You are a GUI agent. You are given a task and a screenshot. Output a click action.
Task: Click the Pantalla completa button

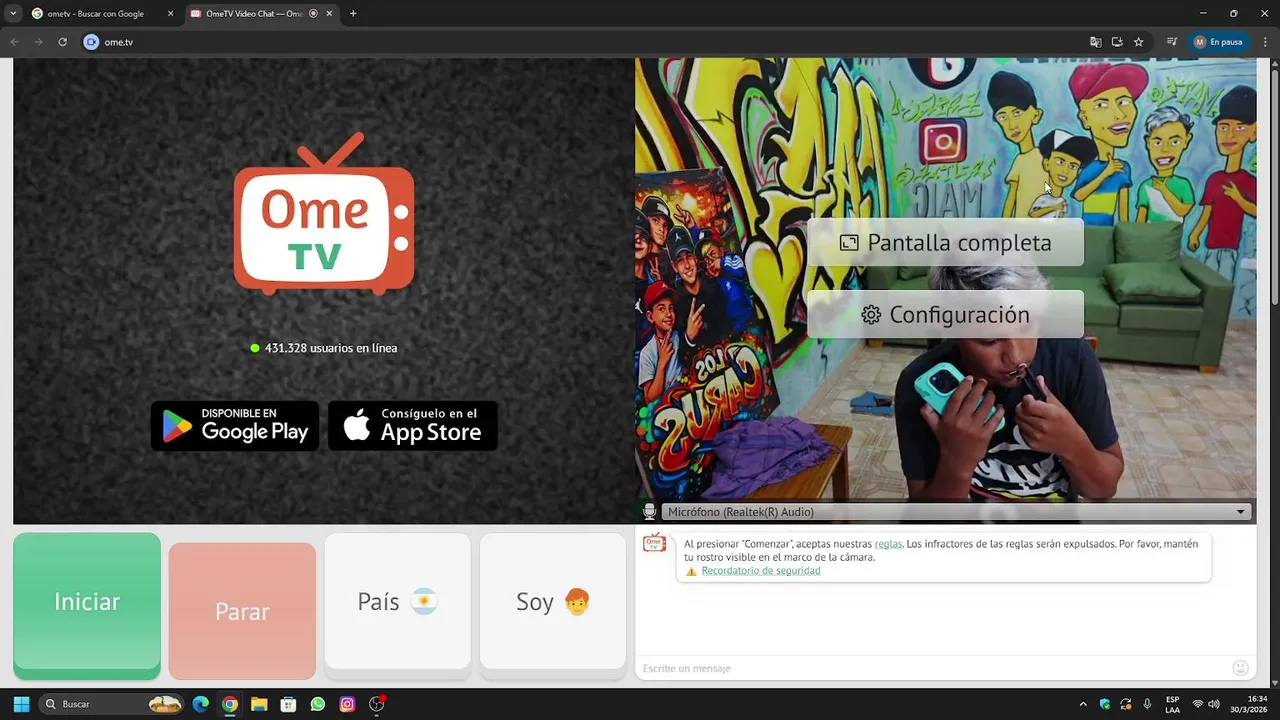click(945, 243)
